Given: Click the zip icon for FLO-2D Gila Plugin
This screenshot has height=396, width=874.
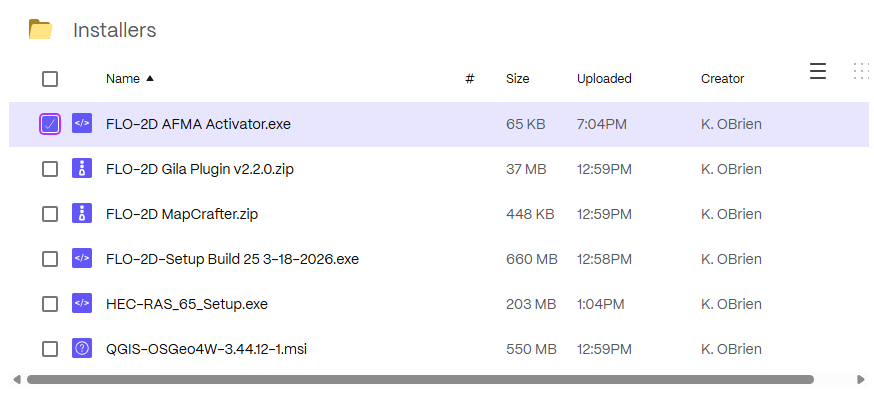Looking at the screenshot, I should pyautogui.click(x=82, y=168).
